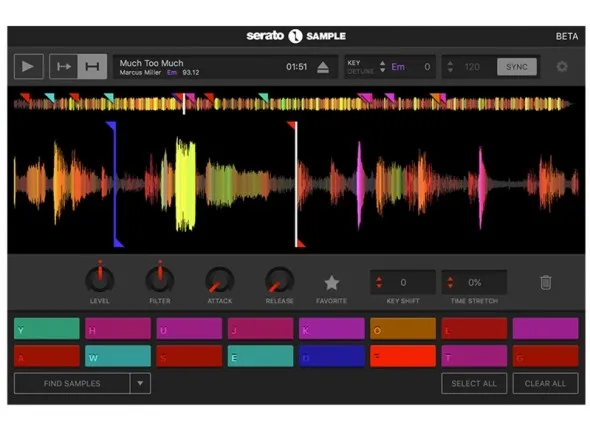Viewport: 590px width, 434px height.
Task: Click the track title Much Too Much
Action: click(151, 63)
